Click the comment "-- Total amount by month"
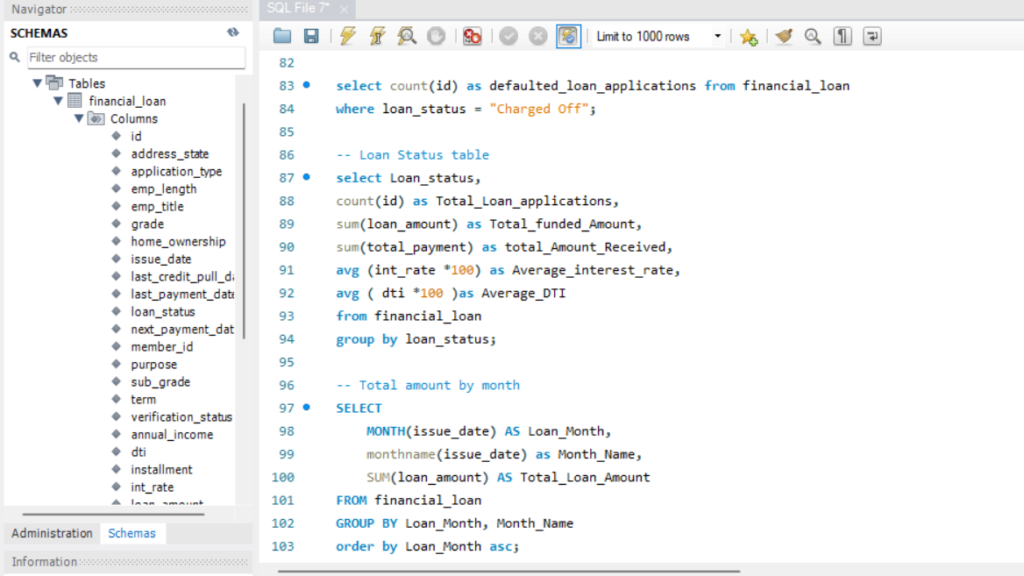Screen dimensions: 1024x576 (428, 385)
